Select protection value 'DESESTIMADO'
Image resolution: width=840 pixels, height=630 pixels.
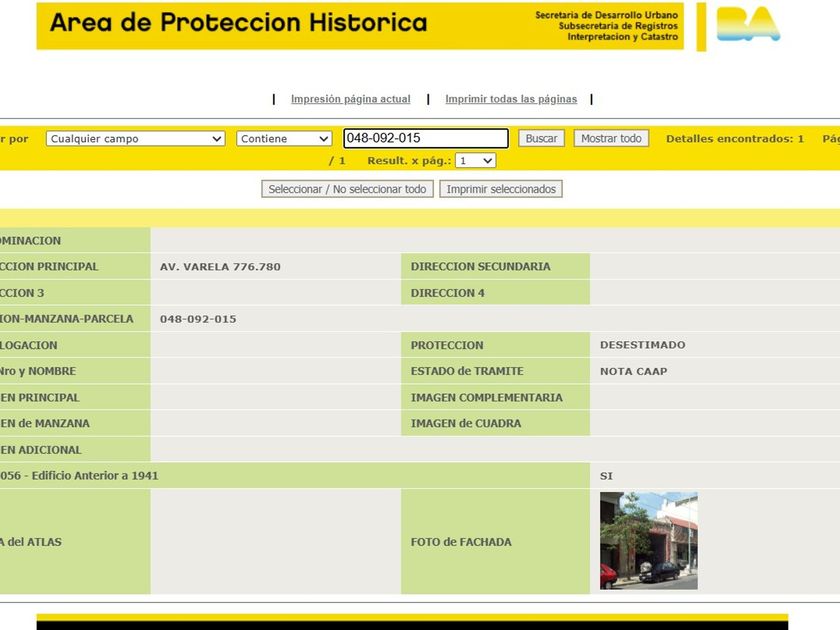642,345
